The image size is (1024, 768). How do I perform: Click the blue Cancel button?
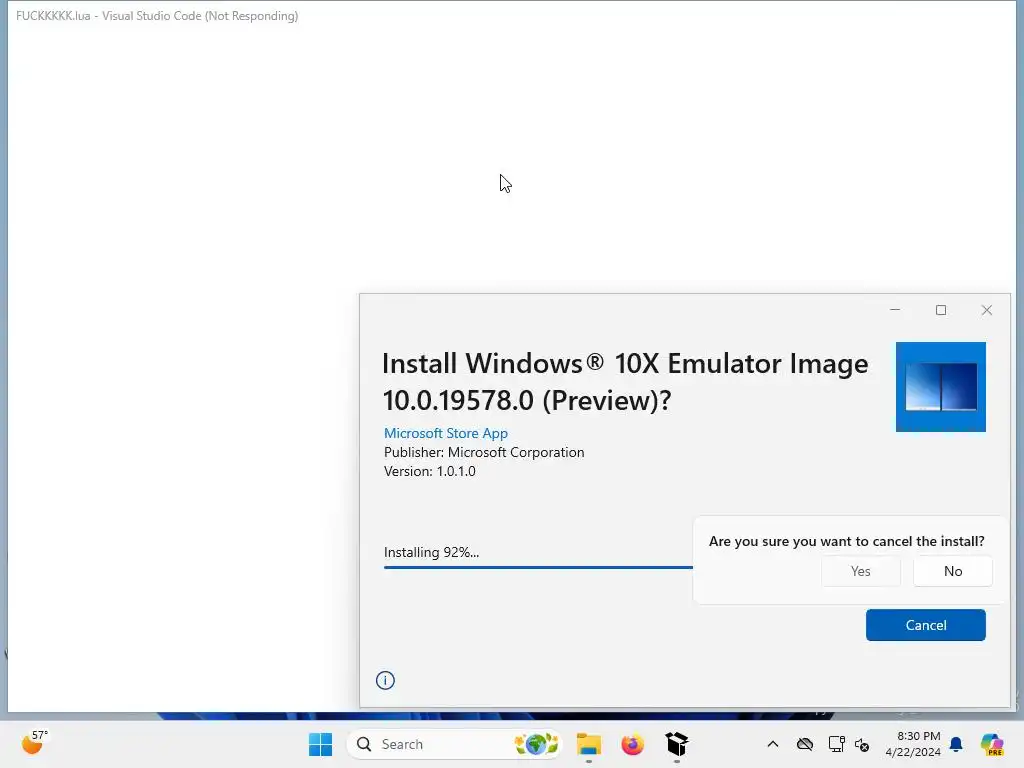coord(925,625)
